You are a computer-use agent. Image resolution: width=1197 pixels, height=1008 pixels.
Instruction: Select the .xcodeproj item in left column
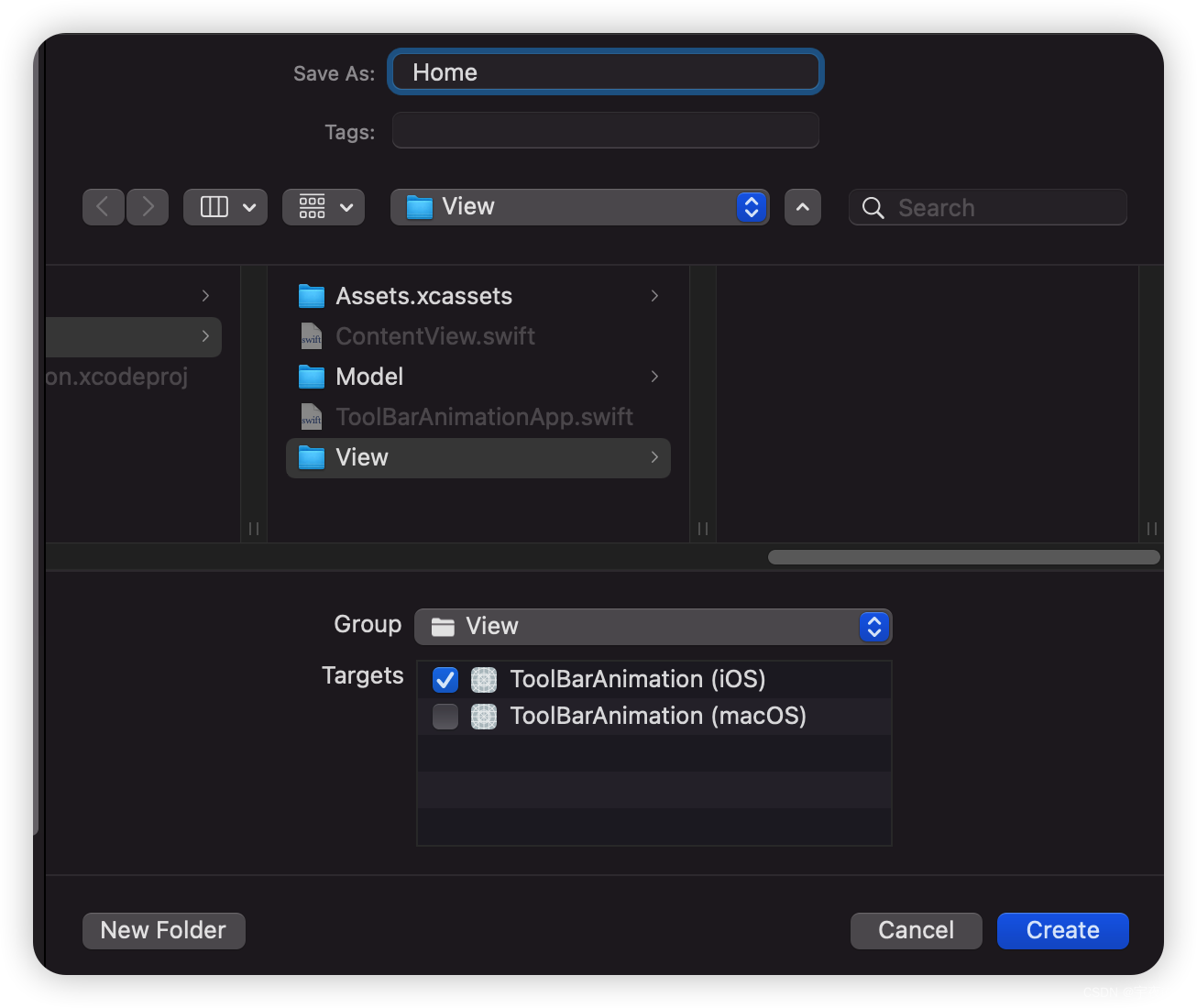[117, 377]
